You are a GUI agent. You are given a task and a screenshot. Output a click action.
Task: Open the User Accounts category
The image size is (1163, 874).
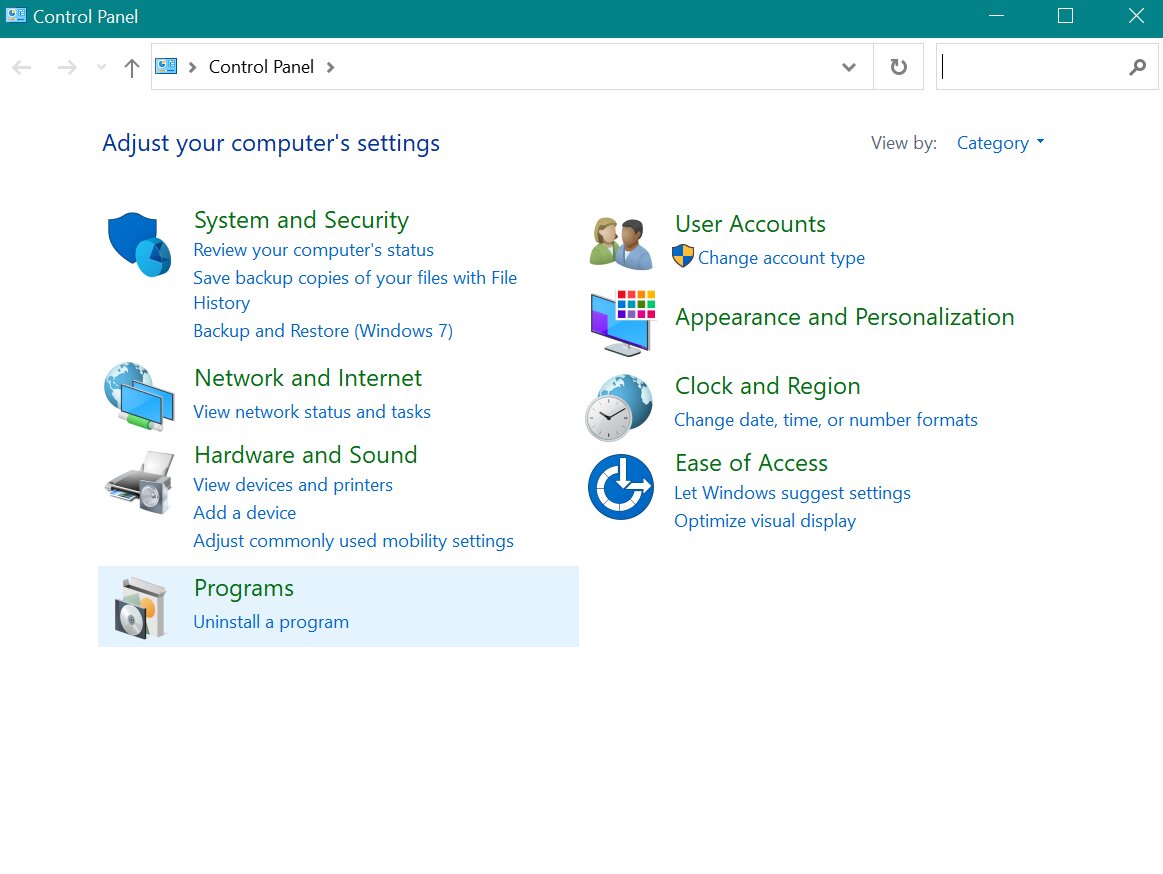pyautogui.click(x=750, y=223)
